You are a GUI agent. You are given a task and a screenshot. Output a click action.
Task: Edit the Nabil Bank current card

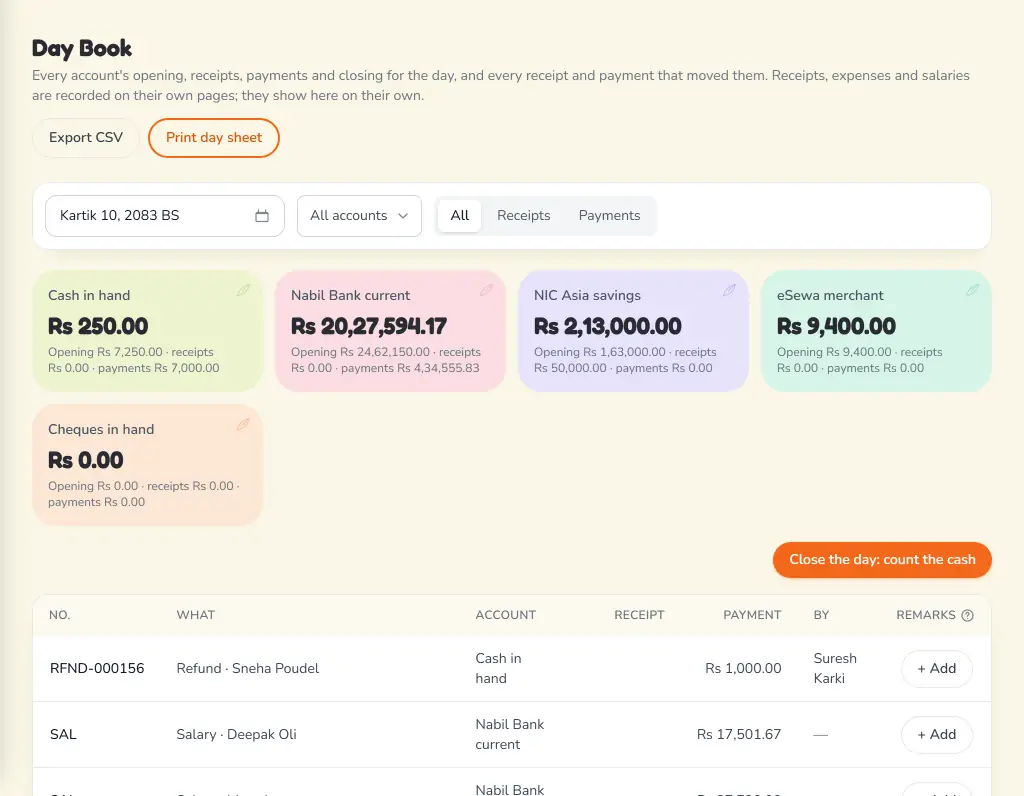(486, 290)
